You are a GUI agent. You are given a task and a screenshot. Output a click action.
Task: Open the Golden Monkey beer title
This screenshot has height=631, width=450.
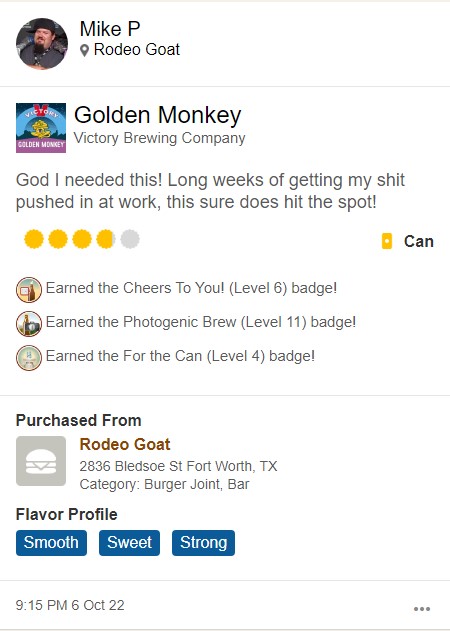pos(157,115)
